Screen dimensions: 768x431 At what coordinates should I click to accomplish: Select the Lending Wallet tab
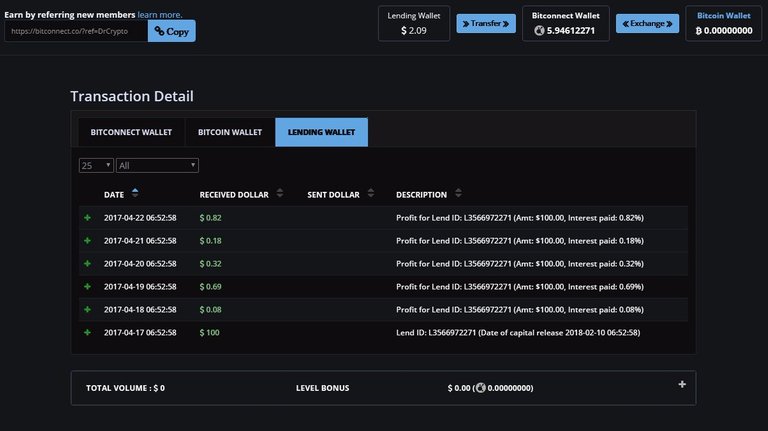point(321,132)
